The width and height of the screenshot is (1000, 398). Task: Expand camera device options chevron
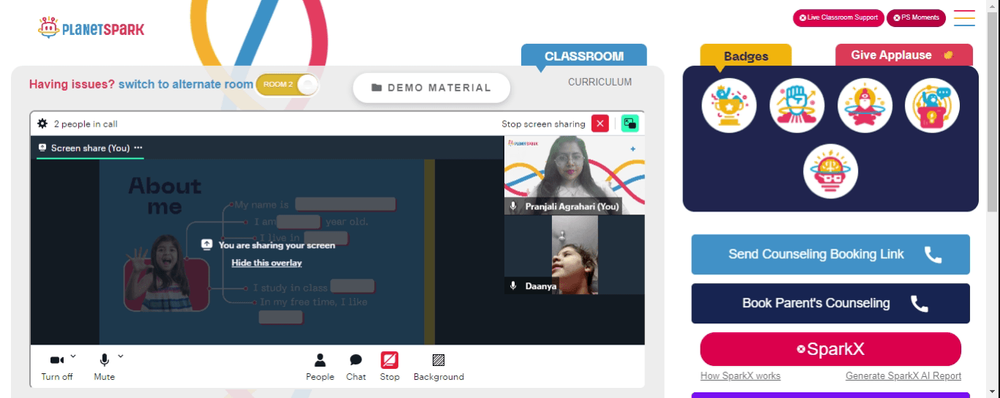[x=73, y=356]
